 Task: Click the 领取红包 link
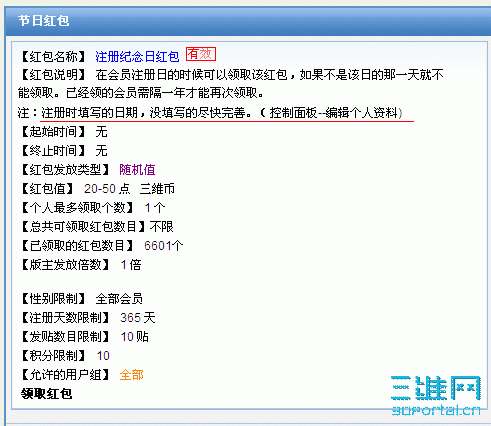(46, 394)
